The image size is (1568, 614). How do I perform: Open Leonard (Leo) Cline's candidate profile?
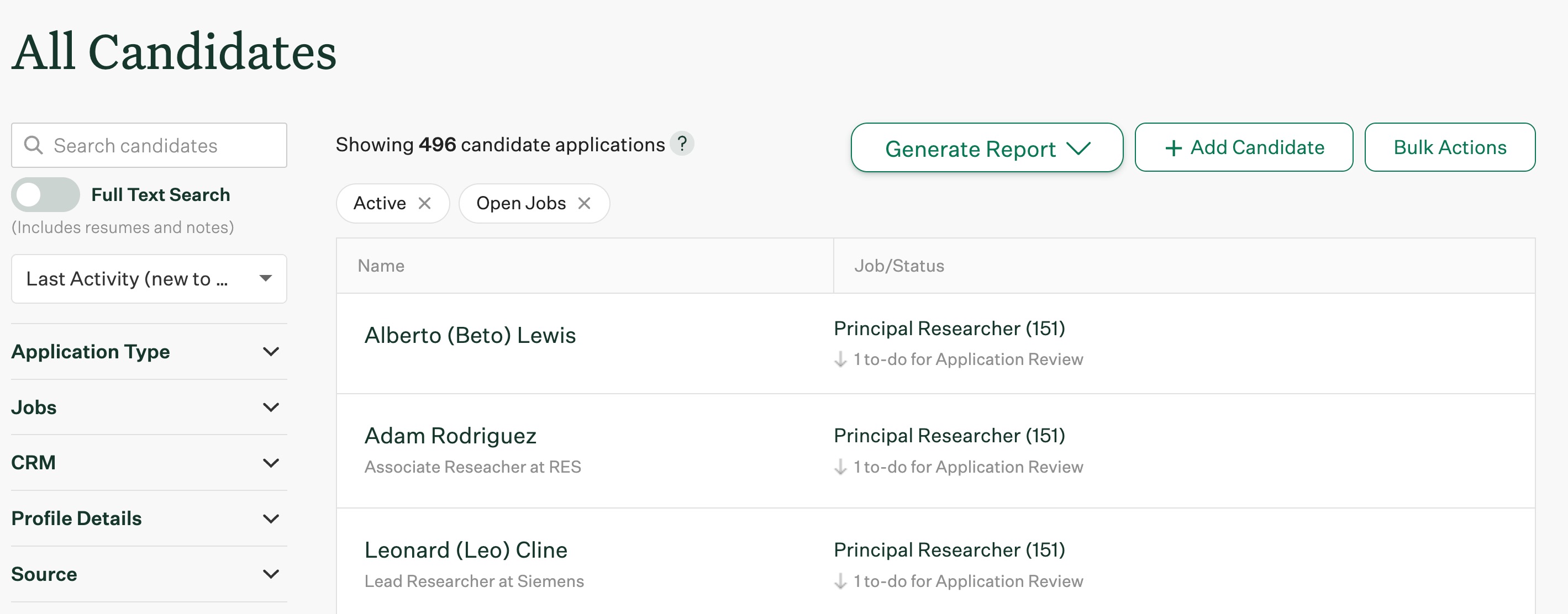(x=466, y=550)
